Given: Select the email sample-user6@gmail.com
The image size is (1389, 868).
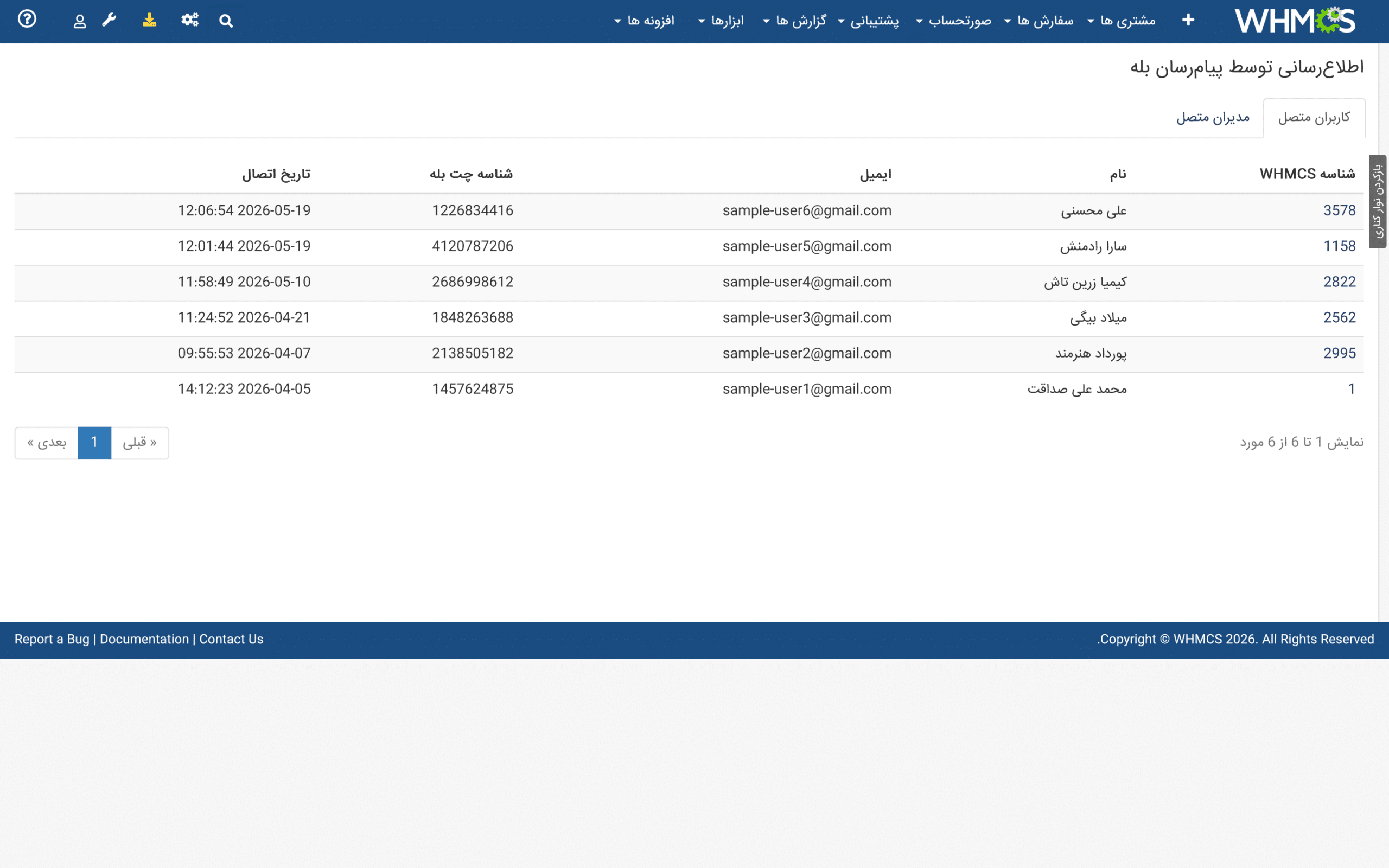Looking at the screenshot, I should coord(807,210).
